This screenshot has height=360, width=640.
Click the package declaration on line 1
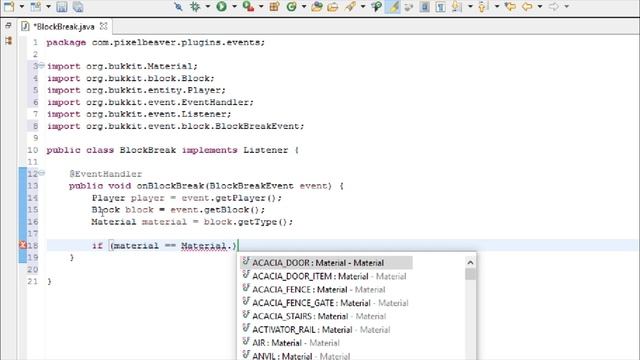pyautogui.click(x=156, y=42)
